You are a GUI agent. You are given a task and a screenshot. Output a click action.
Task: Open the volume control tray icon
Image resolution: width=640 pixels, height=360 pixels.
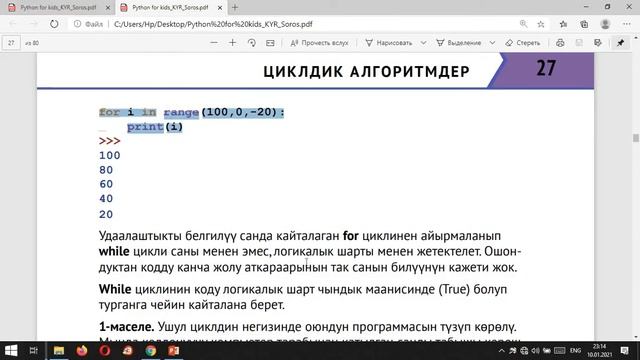(535, 351)
